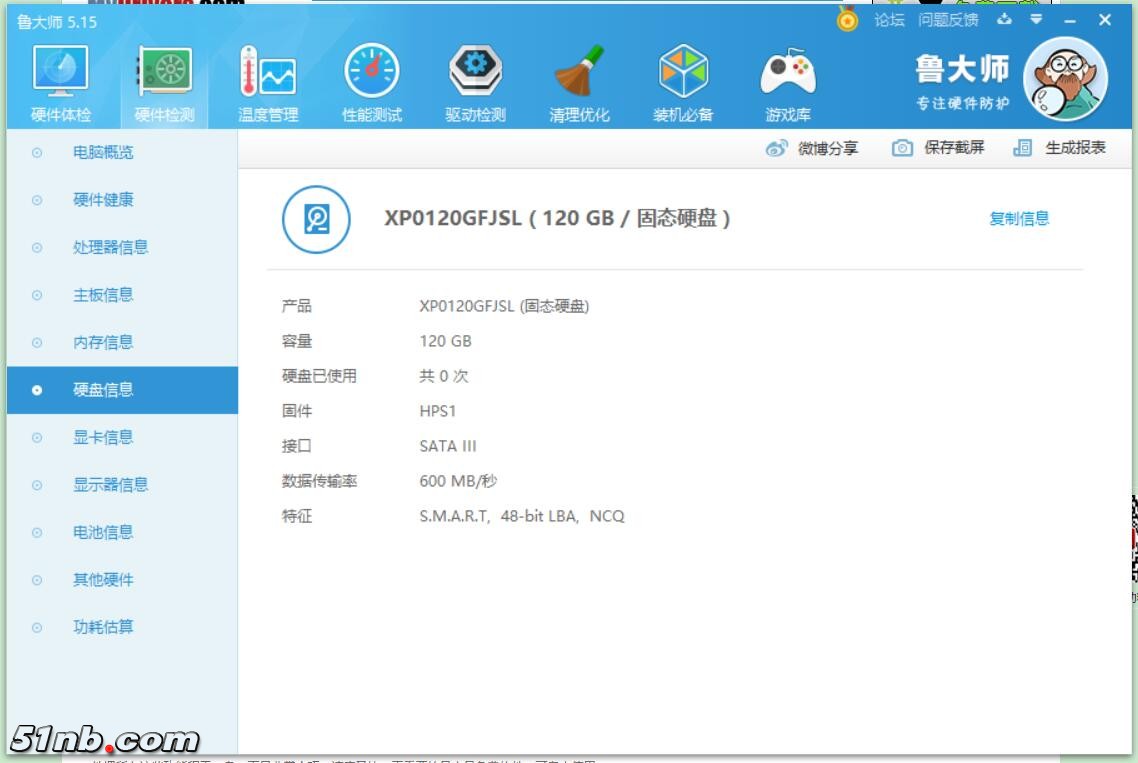Minimize the 鲁大师 window
This screenshot has width=1138, height=763.
(x=1070, y=20)
